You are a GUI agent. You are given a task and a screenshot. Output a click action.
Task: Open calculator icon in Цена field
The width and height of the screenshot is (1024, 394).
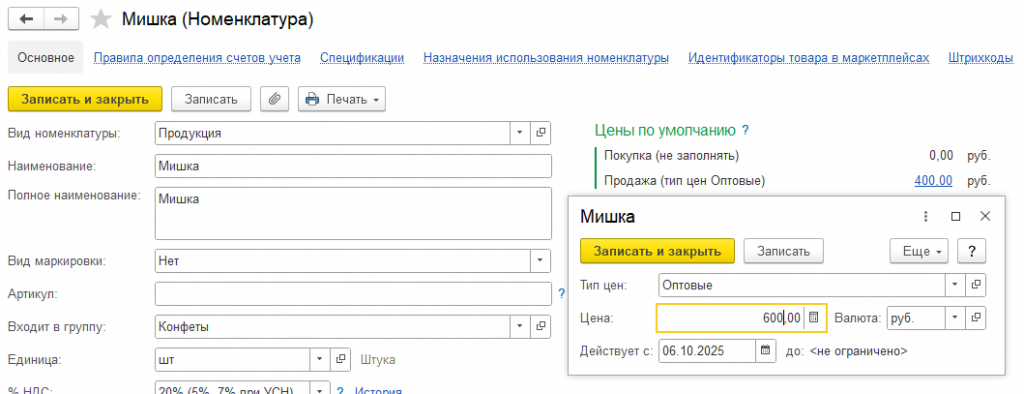(813, 318)
